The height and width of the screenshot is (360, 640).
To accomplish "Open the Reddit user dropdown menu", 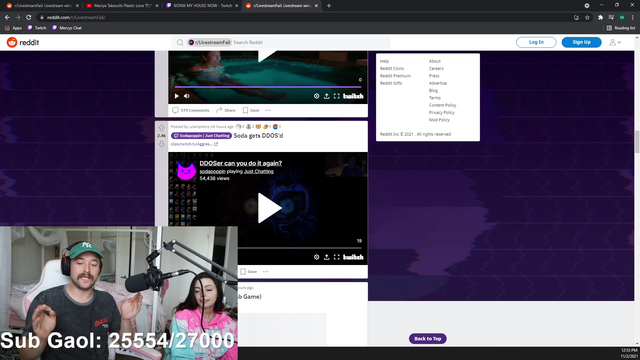I will pos(615,42).
